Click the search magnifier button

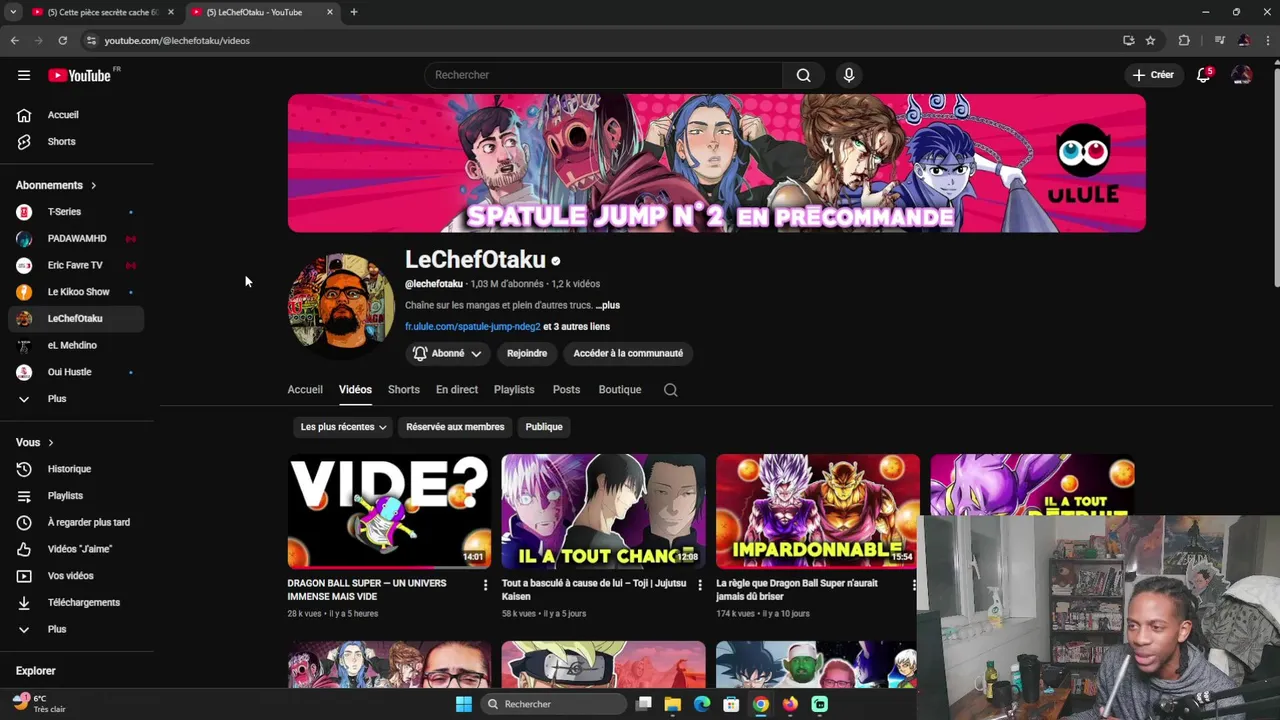click(x=804, y=75)
